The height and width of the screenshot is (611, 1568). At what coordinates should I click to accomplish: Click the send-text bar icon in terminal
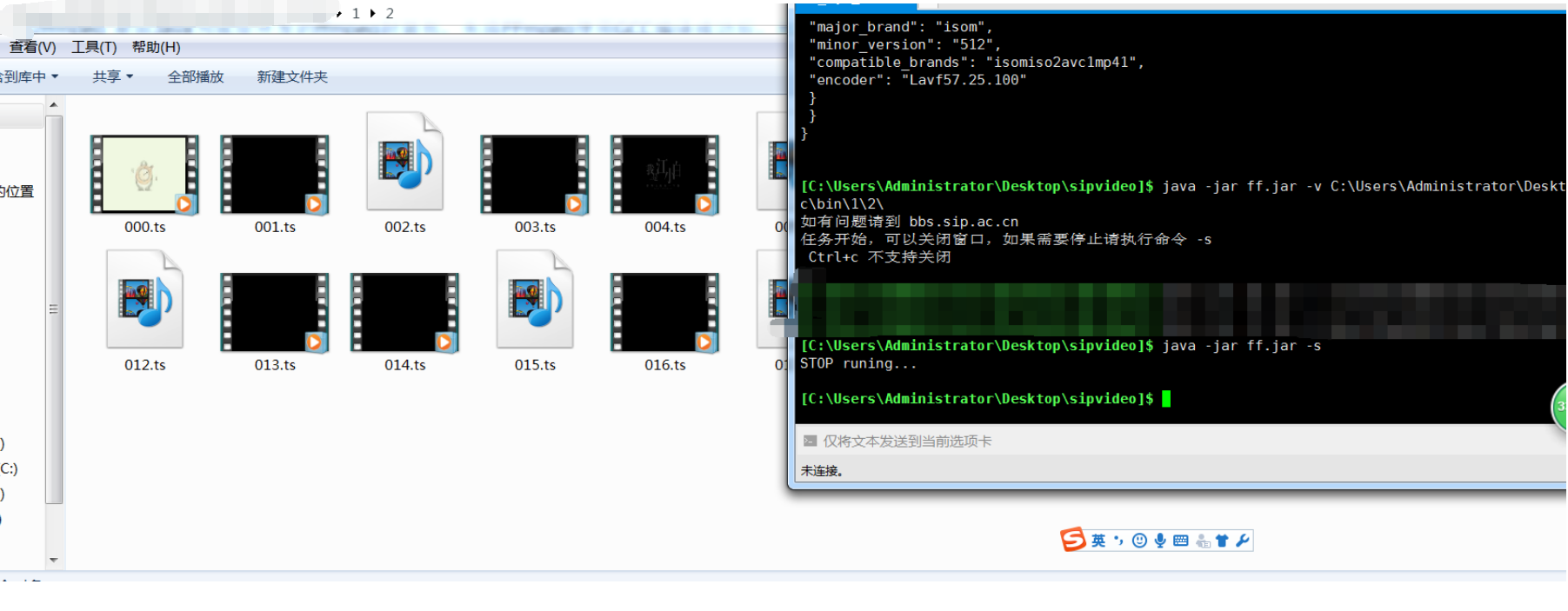click(x=810, y=441)
